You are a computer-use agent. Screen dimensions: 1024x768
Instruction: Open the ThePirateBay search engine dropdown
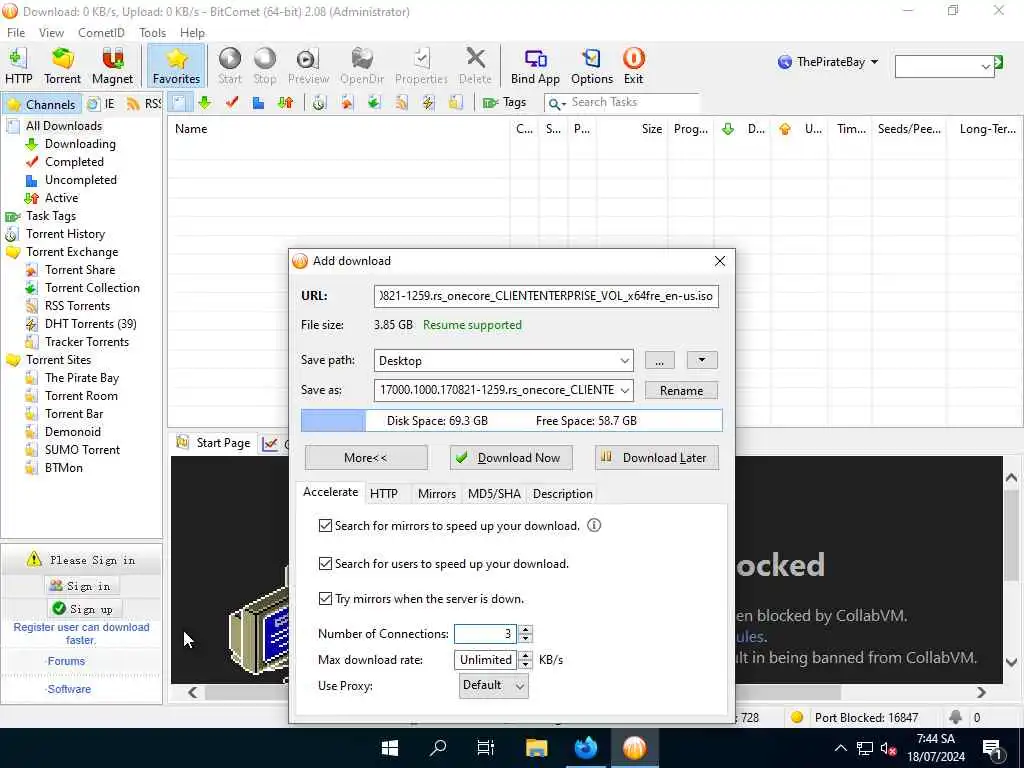click(874, 62)
